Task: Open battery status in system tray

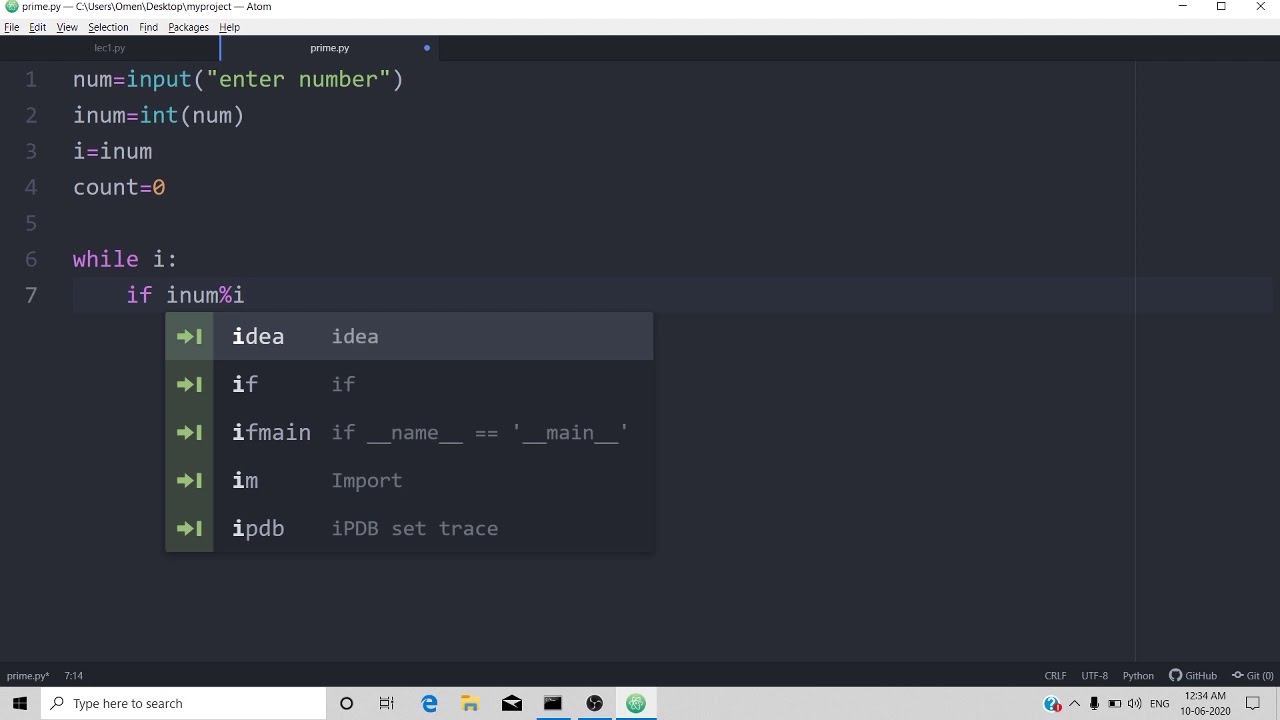Action: (x=1115, y=704)
